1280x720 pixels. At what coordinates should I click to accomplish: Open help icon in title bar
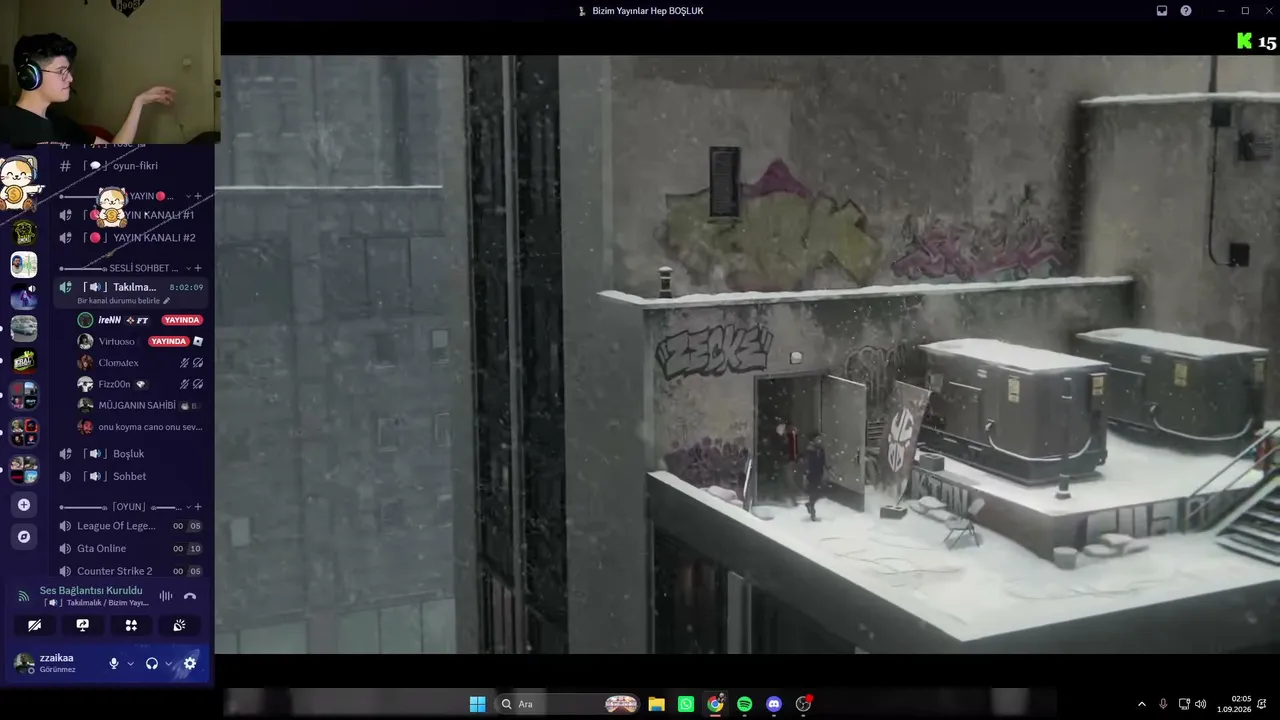[1186, 11]
